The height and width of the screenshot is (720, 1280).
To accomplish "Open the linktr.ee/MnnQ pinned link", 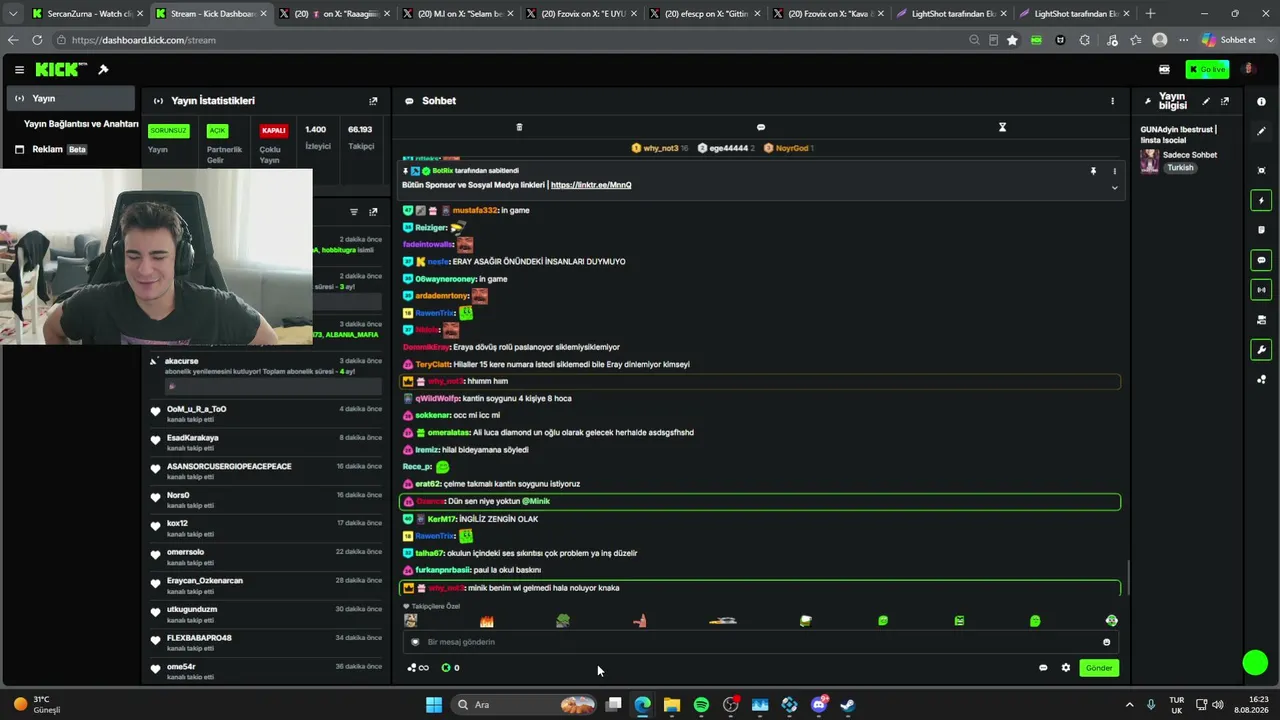I will coord(591,185).
